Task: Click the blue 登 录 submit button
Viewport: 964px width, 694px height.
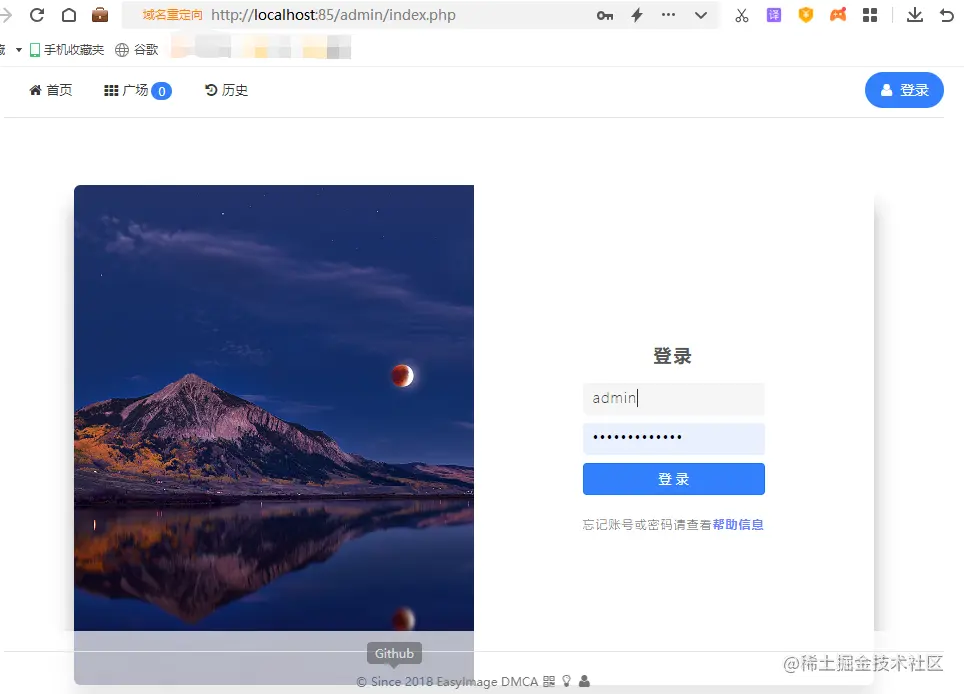Action: point(673,478)
